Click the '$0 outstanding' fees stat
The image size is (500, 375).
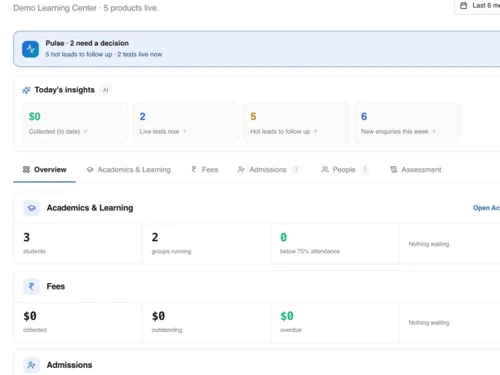coord(206,322)
